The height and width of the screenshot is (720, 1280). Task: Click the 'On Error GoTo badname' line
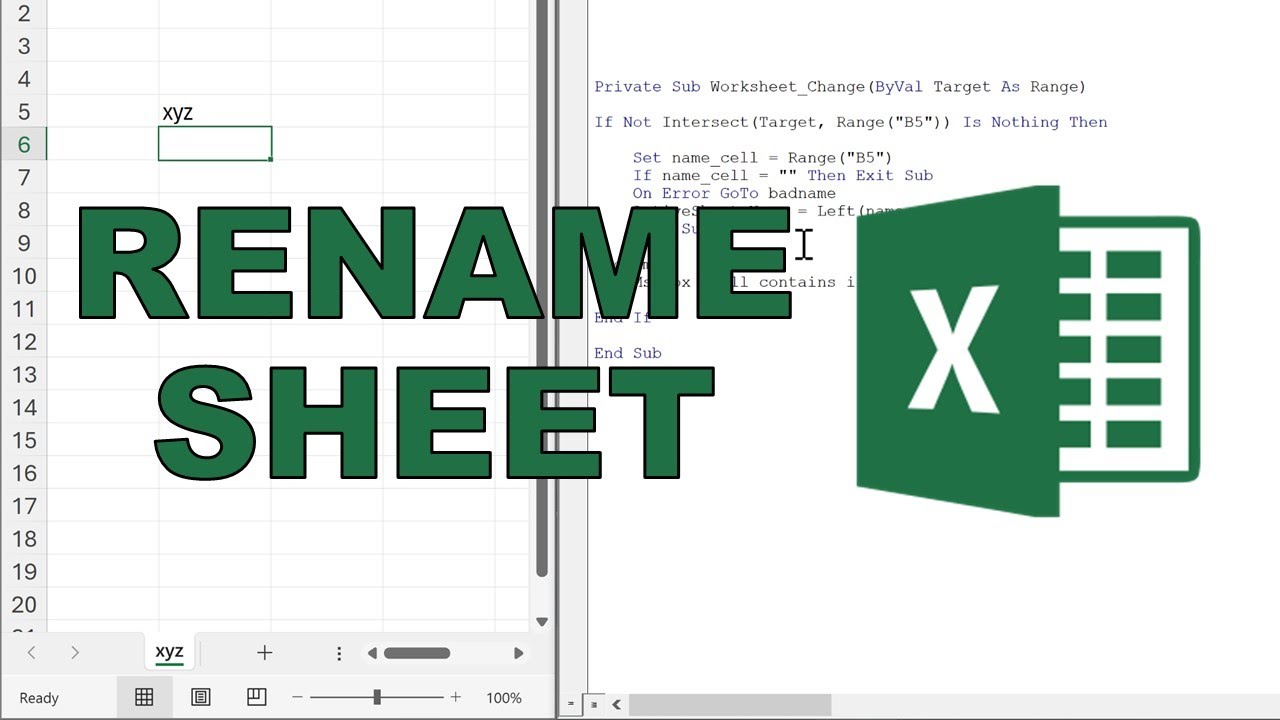click(x=734, y=193)
